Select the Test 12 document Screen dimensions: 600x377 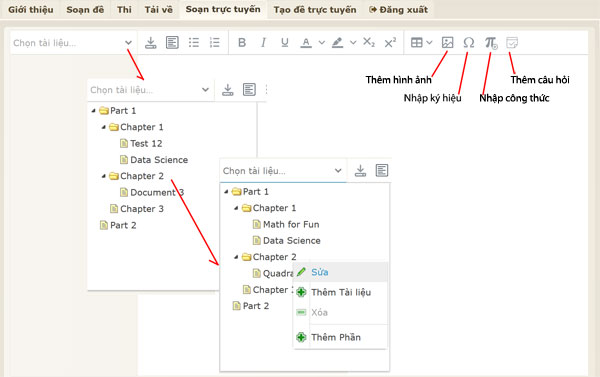coord(146,144)
